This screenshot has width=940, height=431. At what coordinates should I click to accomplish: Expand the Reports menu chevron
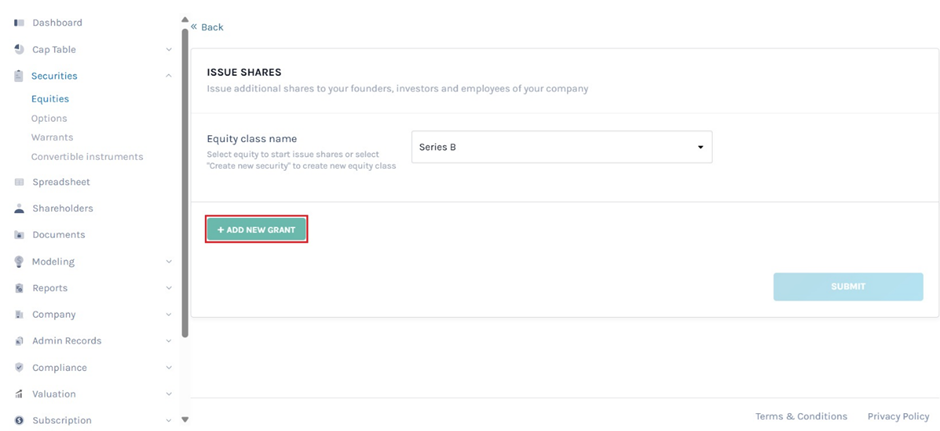tap(168, 288)
